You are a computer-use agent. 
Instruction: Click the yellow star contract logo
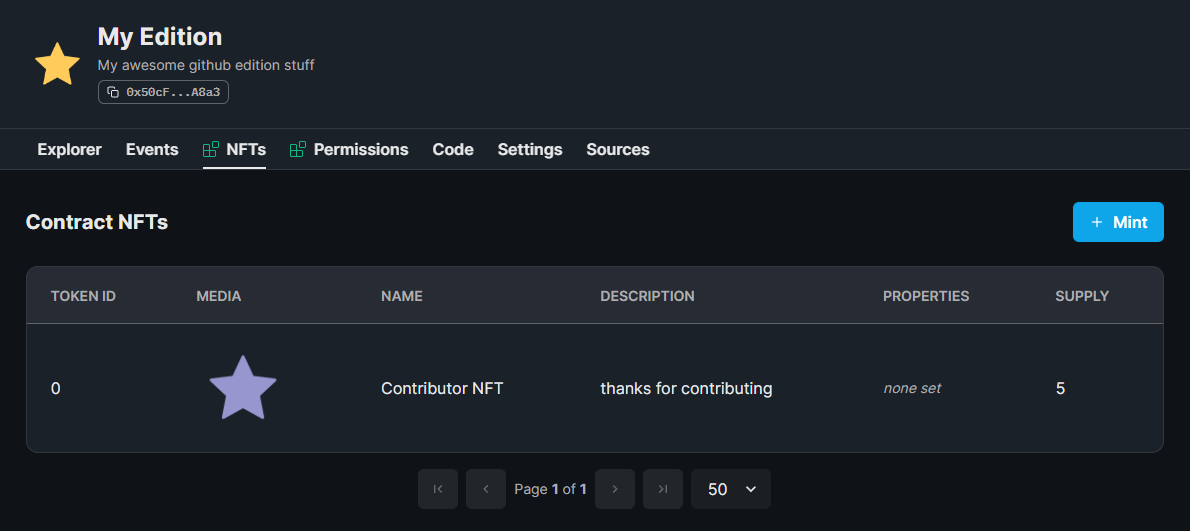(57, 64)
